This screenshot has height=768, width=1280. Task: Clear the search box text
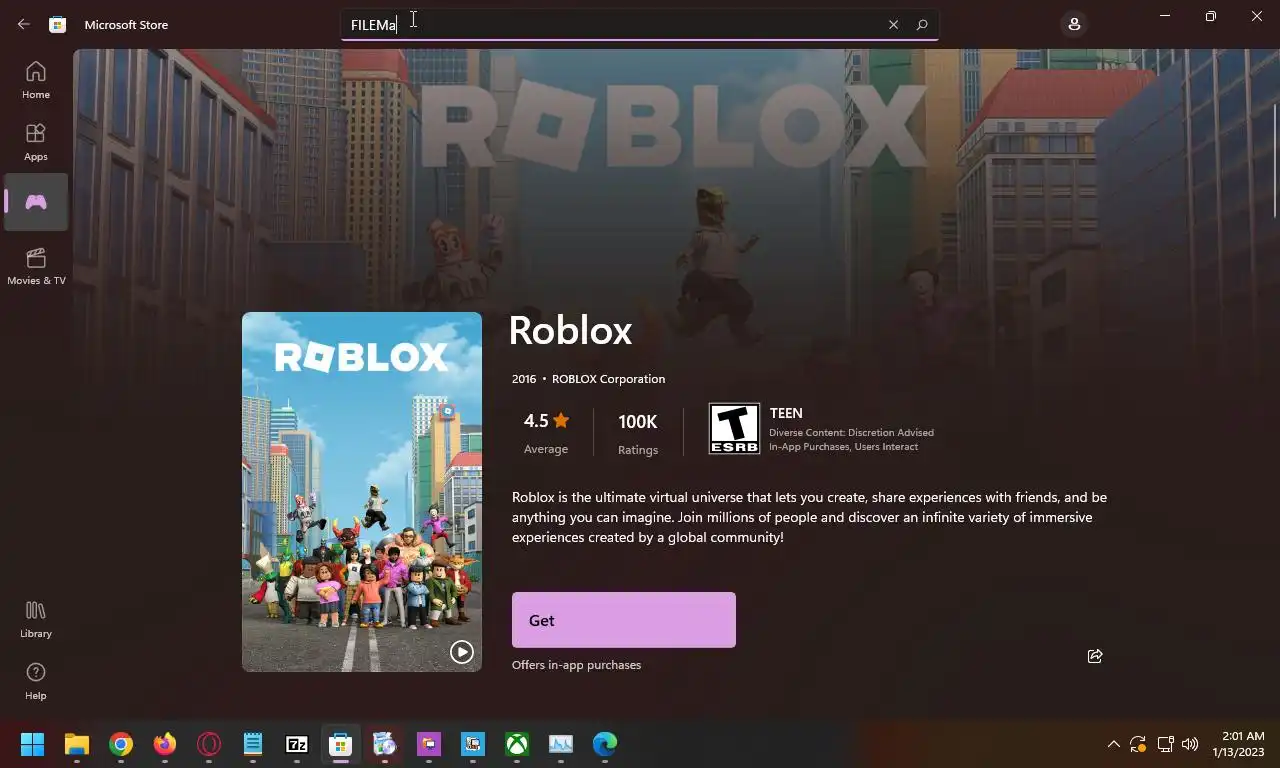coord(893,25)
